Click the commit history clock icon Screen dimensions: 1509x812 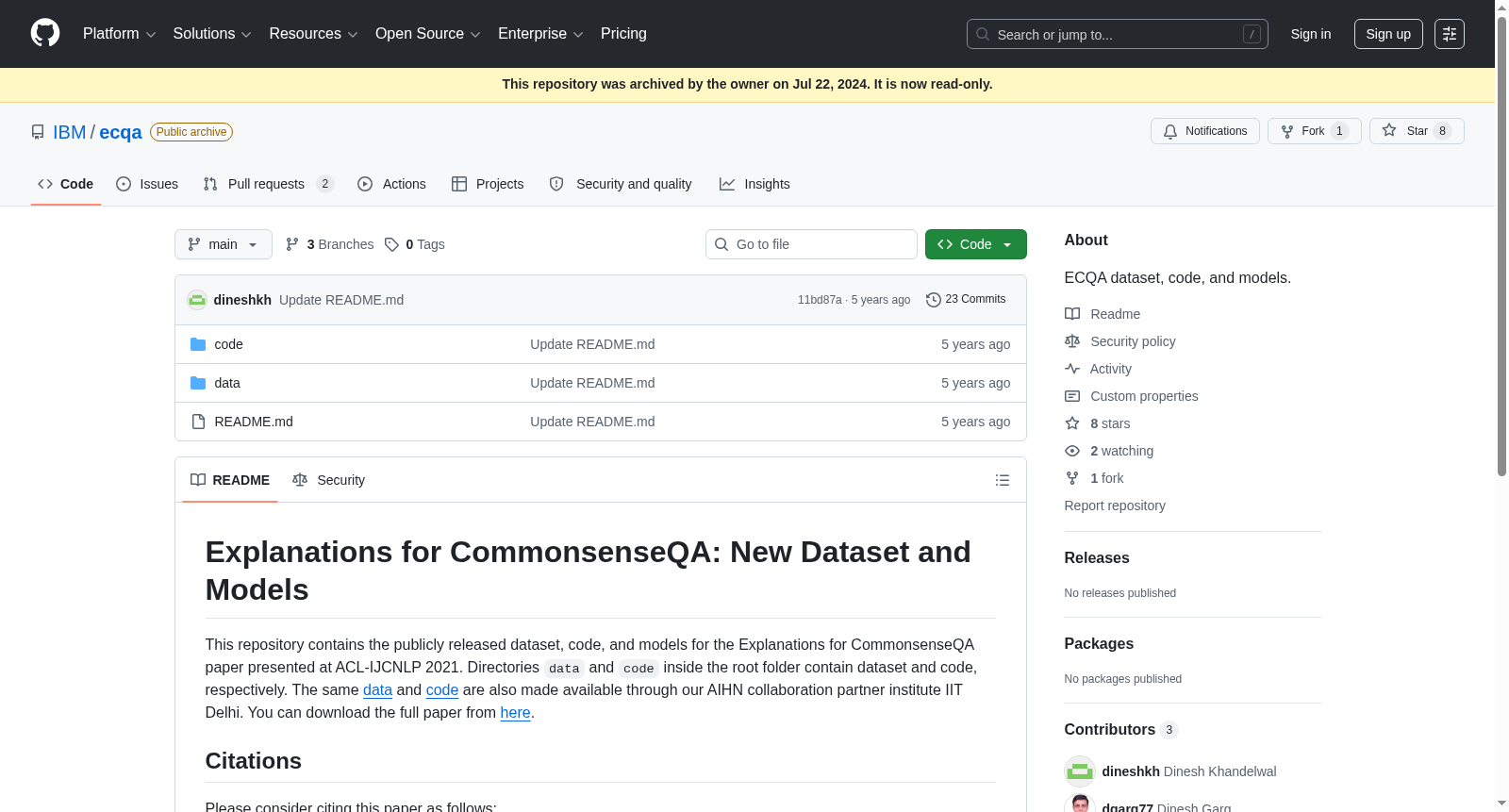point(934,300)
